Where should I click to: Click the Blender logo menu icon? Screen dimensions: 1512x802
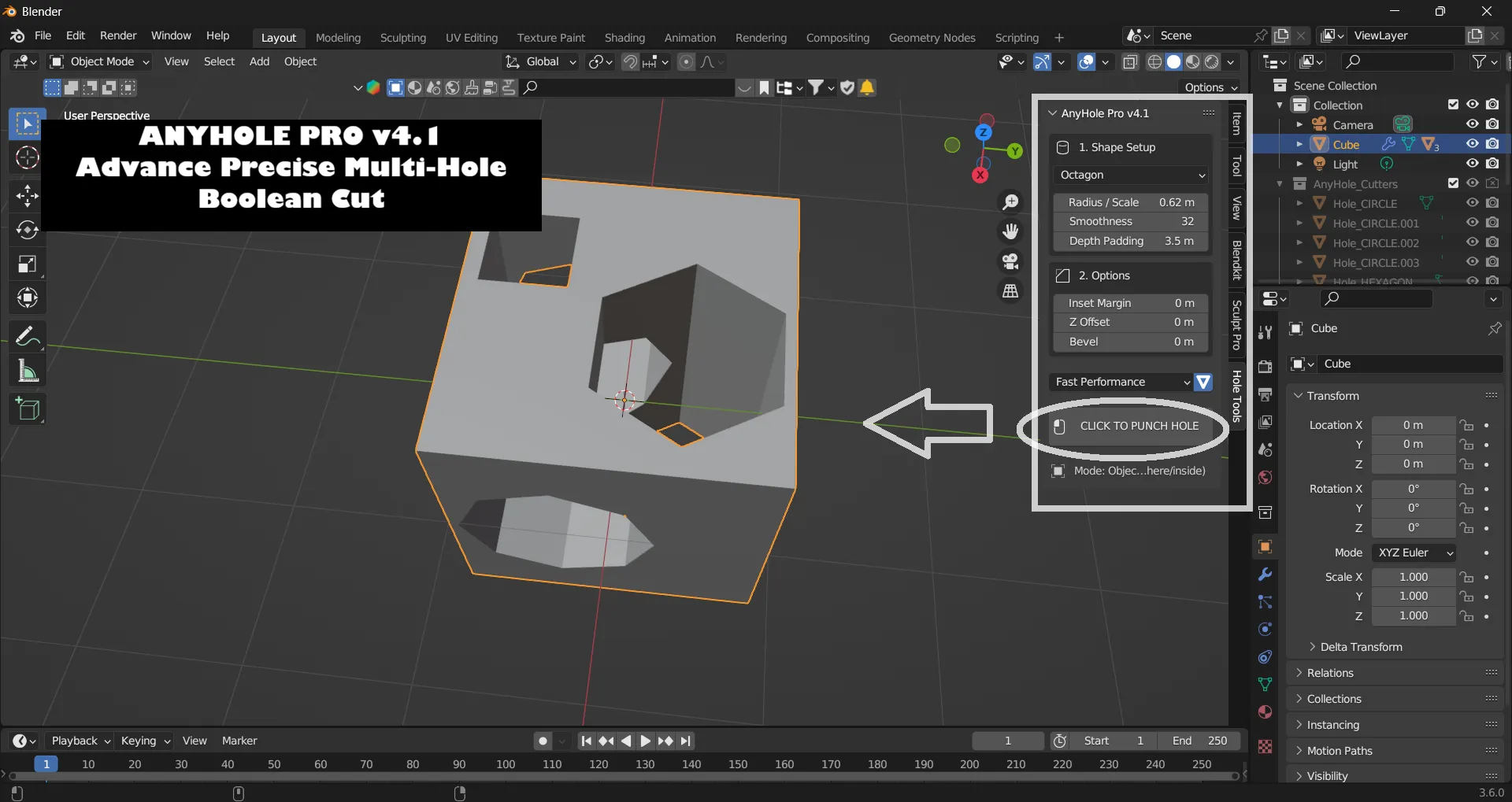[17, 36]
